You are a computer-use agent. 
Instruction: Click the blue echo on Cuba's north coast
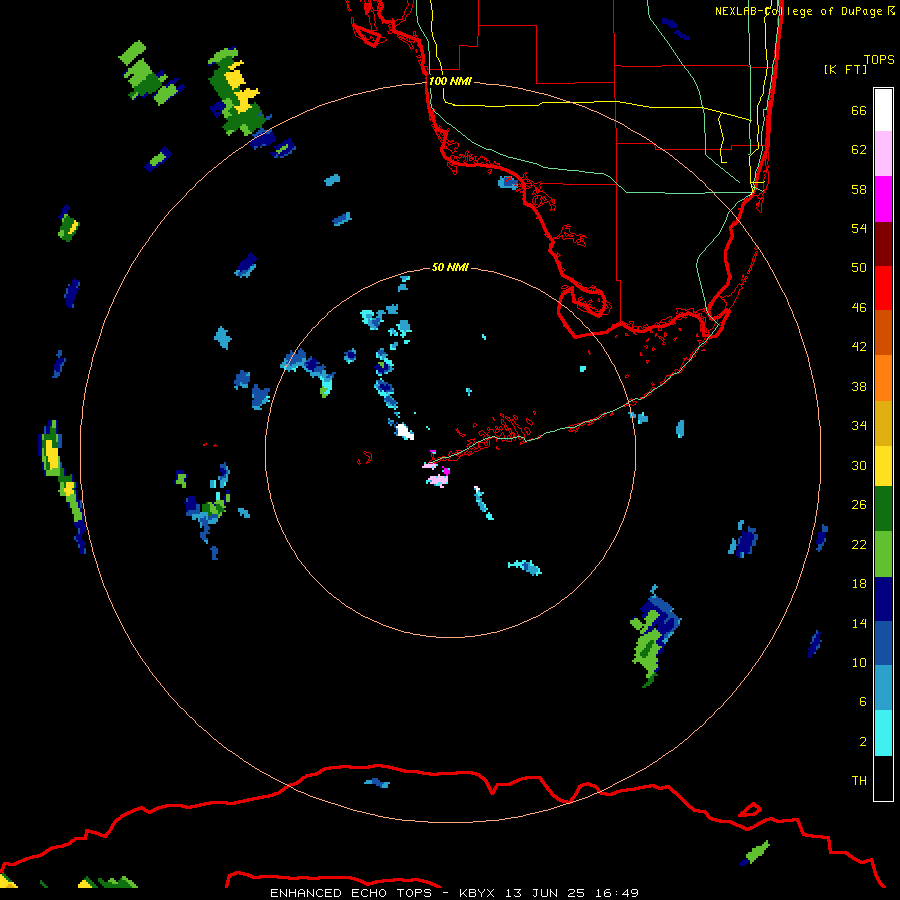tap(377, 783)
